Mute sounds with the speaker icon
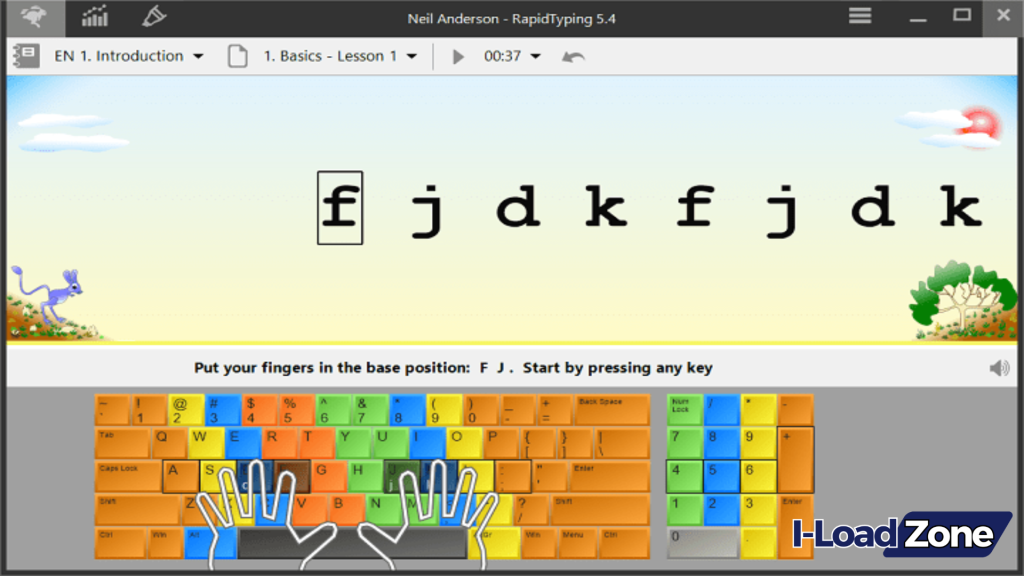1024x576 pixels. point(998,367)
